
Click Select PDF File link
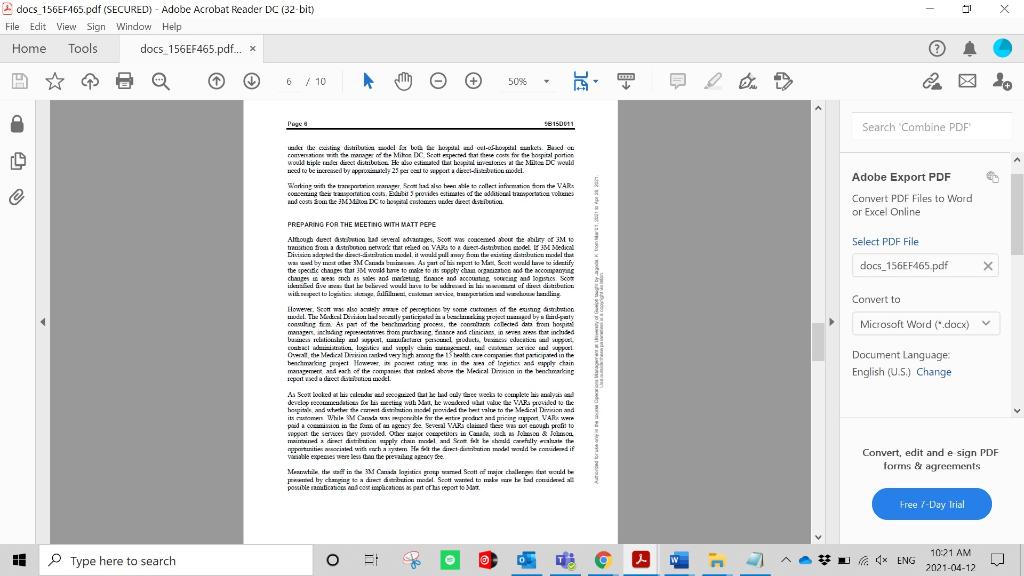885,242
